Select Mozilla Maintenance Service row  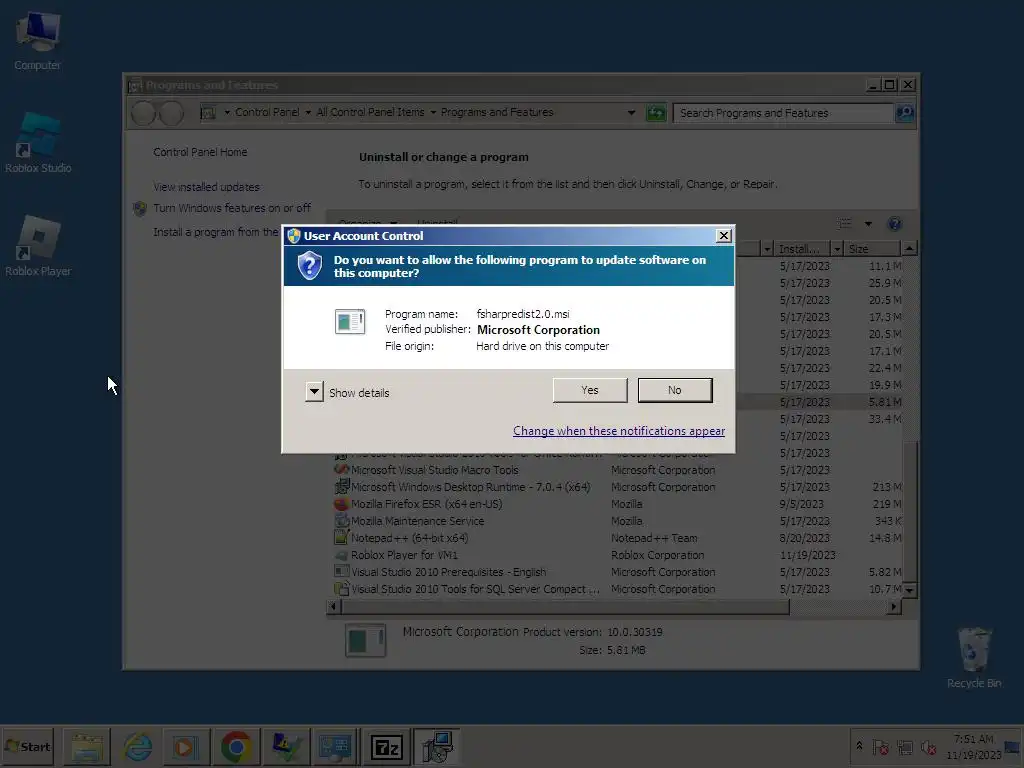pos(617,521)
